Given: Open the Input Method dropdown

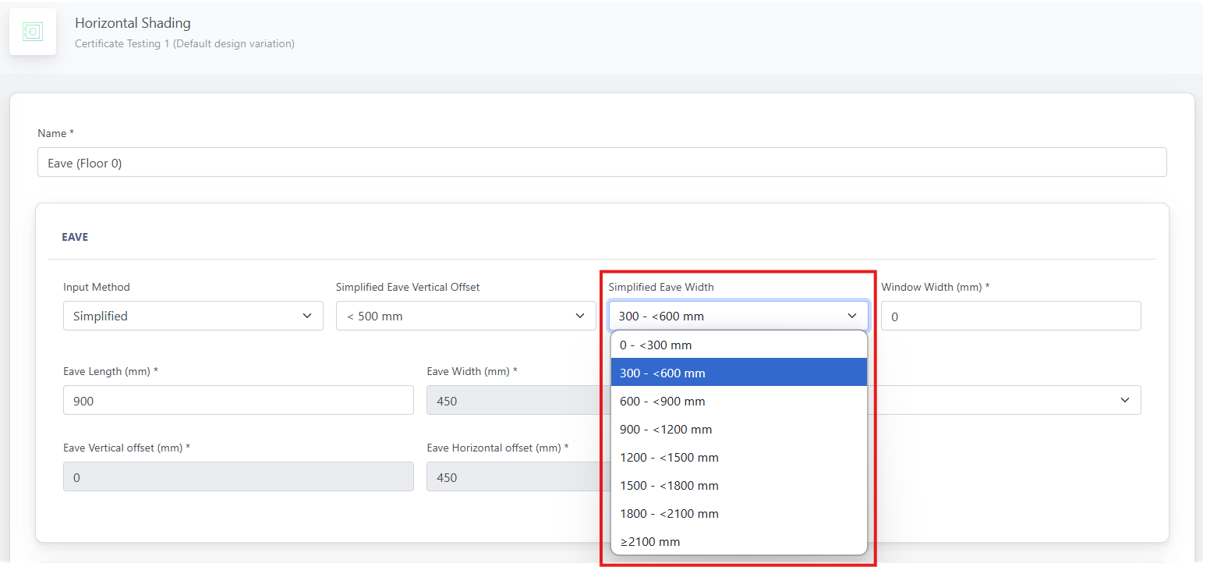Looking at the screenshot, I should [x=193, y=316].
